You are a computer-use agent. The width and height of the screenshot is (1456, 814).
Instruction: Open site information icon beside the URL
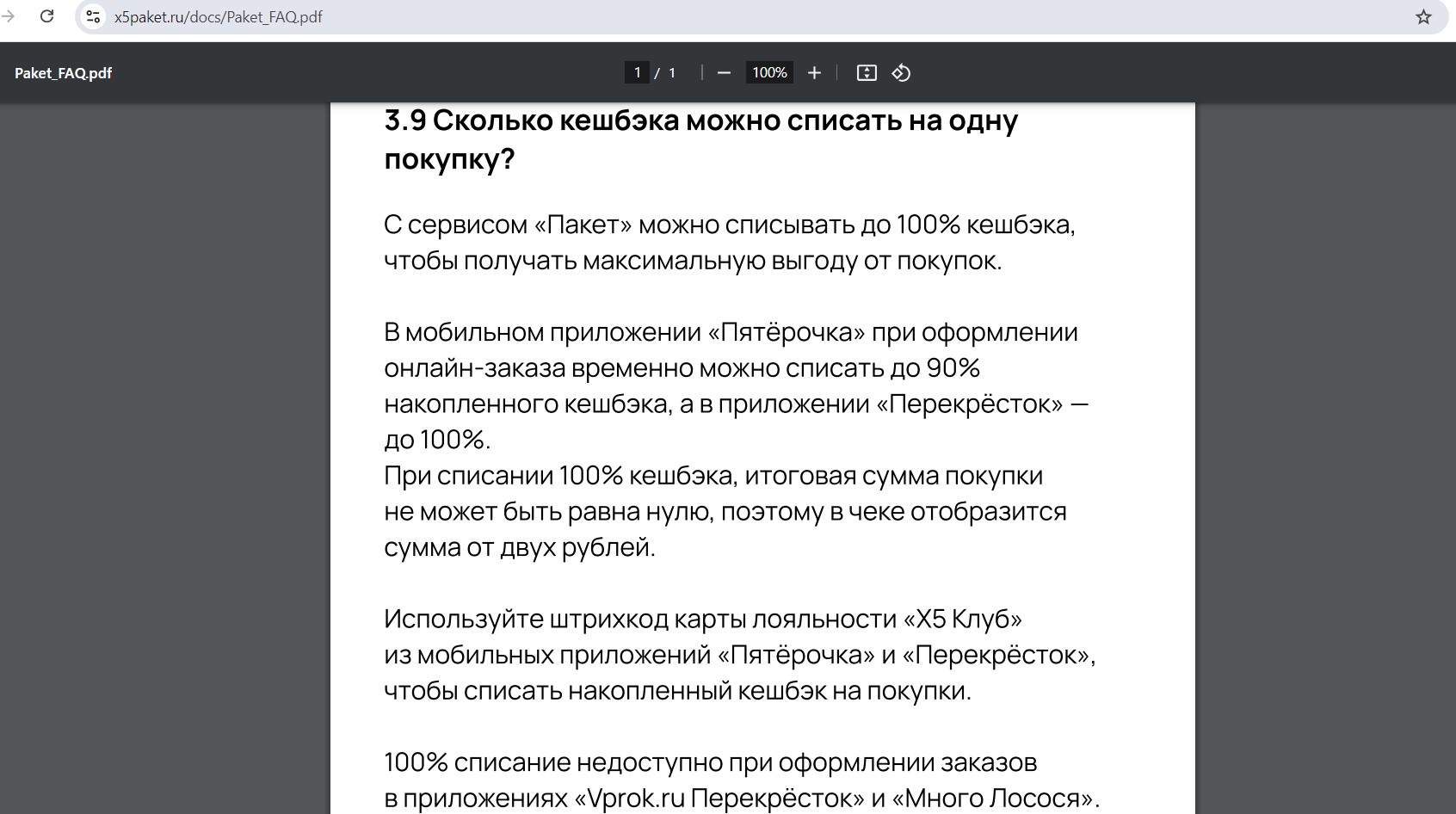94,16
